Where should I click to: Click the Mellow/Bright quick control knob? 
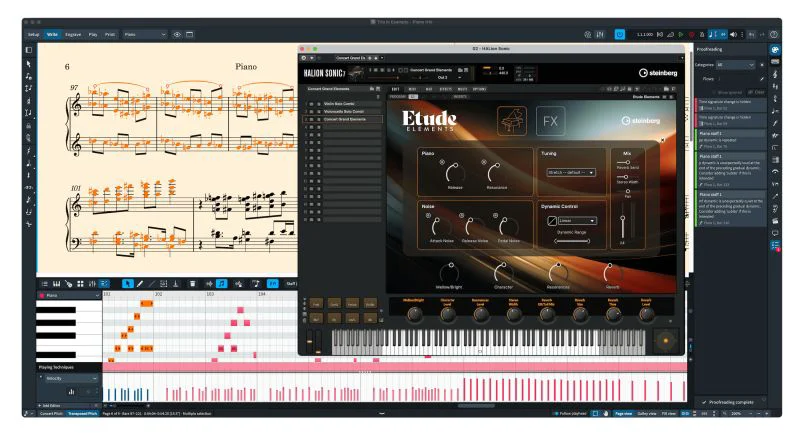point(414,313)
